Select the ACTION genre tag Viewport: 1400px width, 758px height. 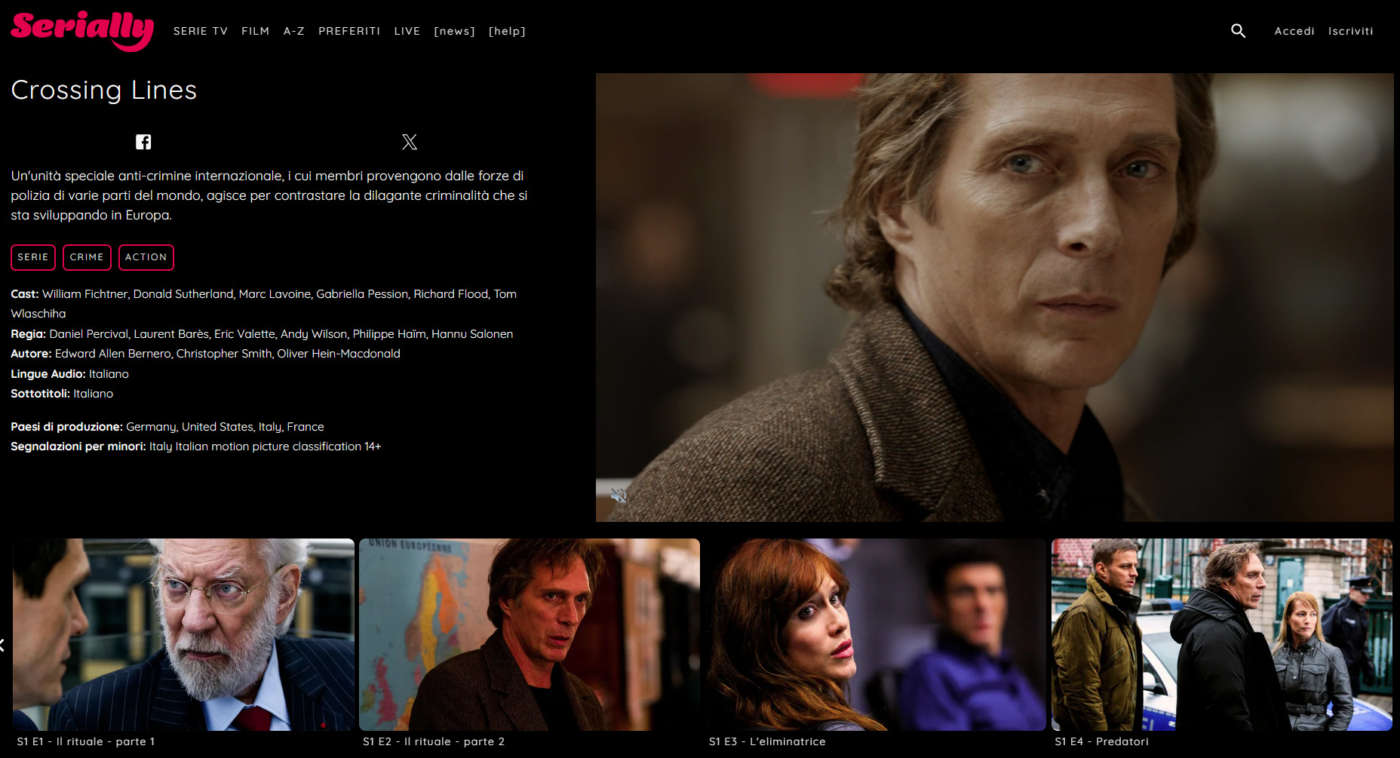point(146,257)
